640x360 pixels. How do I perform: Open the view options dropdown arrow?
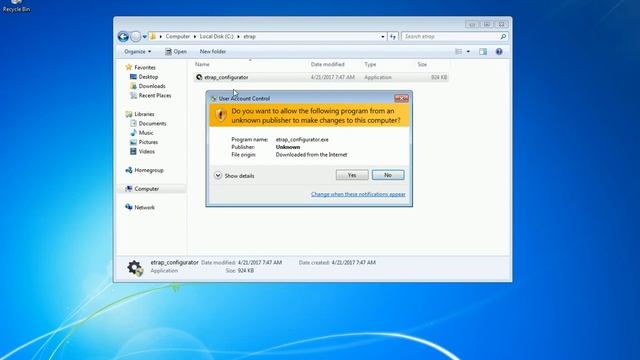coord(468,51)
